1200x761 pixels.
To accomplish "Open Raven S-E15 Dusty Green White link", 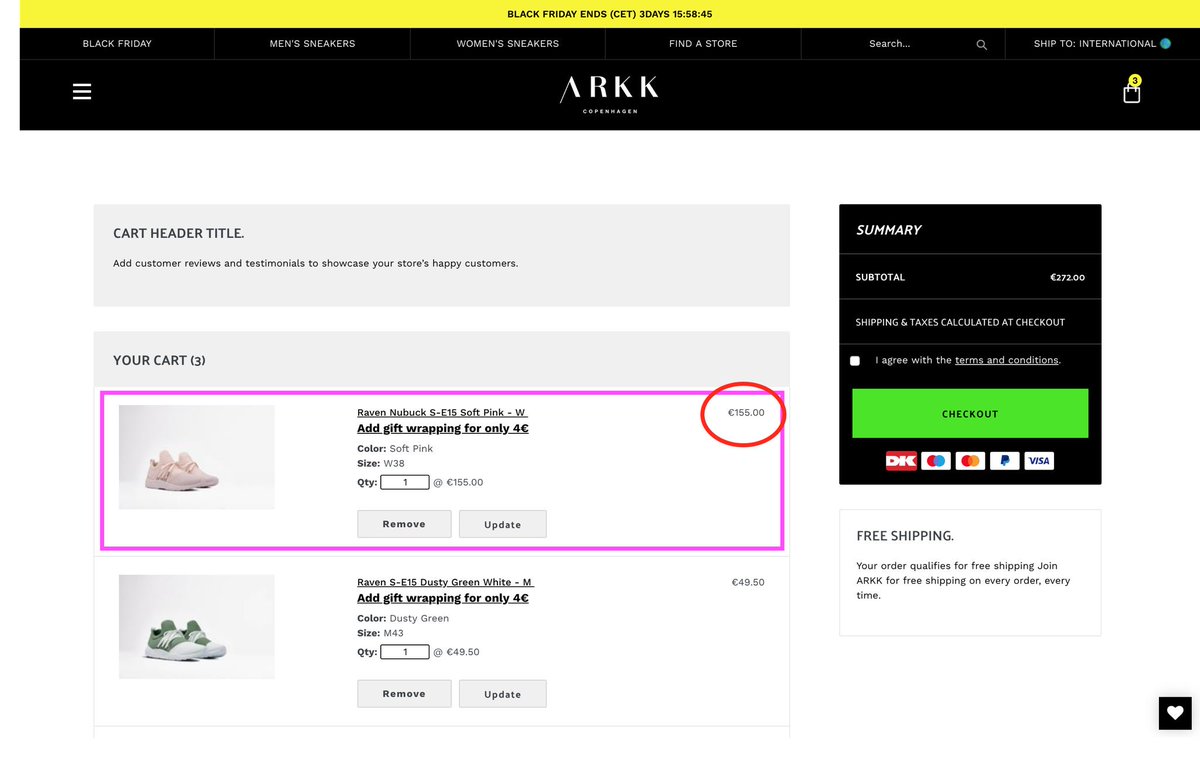I will click(445, 582).
